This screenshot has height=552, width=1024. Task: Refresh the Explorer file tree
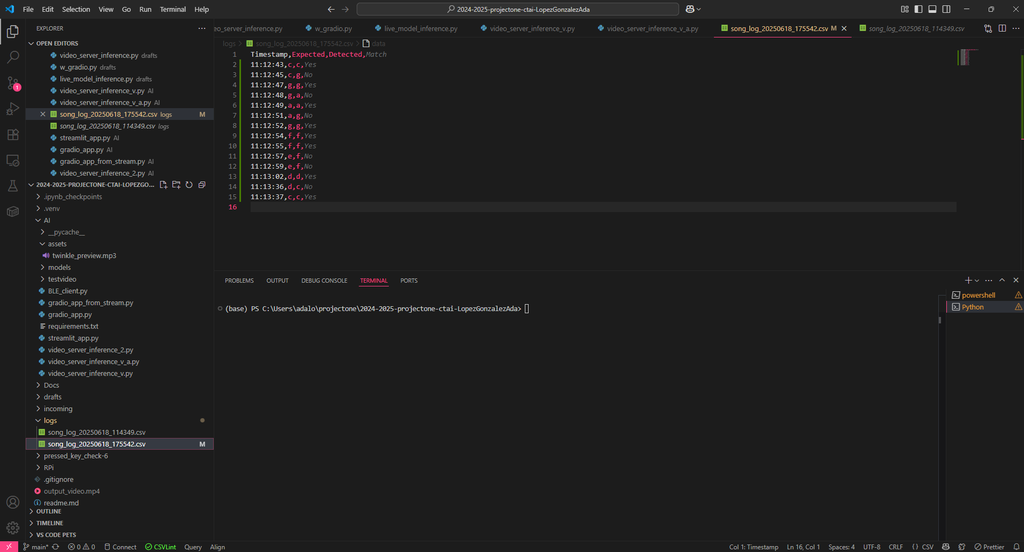pyautogui.click(x=189, y=185)
